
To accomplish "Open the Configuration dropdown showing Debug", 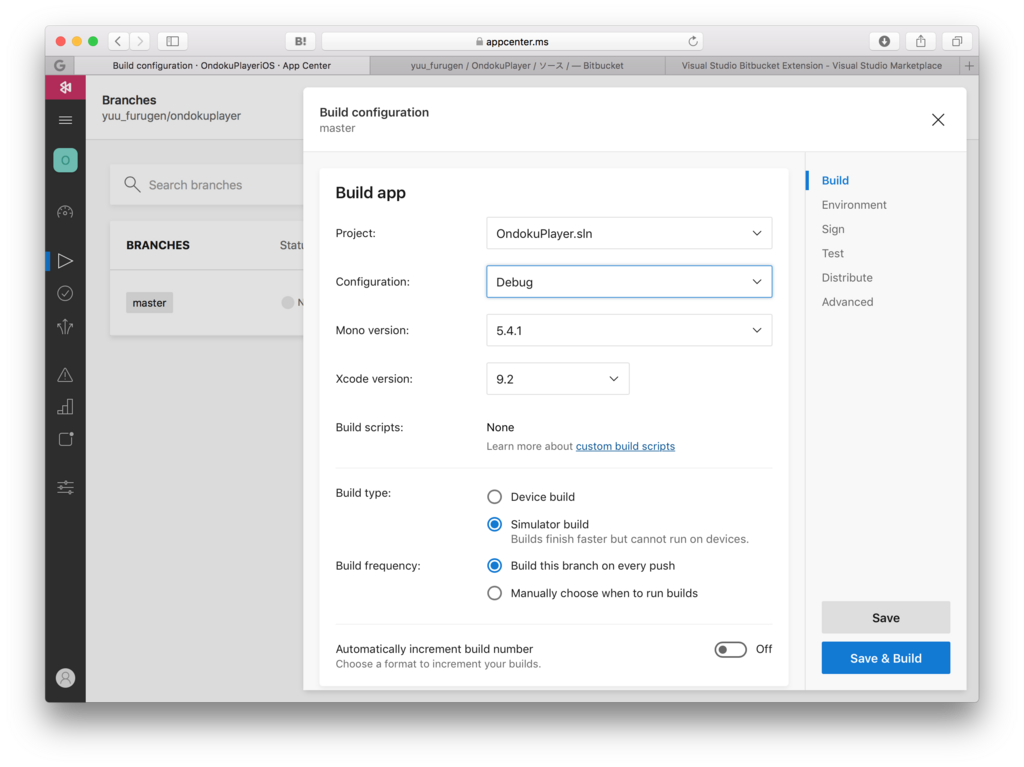I will pos(629,282).
